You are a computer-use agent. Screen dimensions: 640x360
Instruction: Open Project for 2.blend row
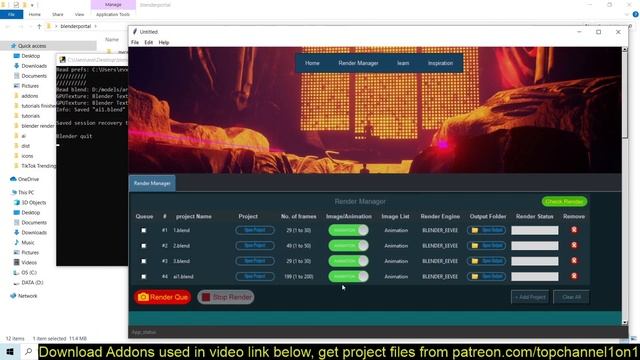(x=255, y=246)
